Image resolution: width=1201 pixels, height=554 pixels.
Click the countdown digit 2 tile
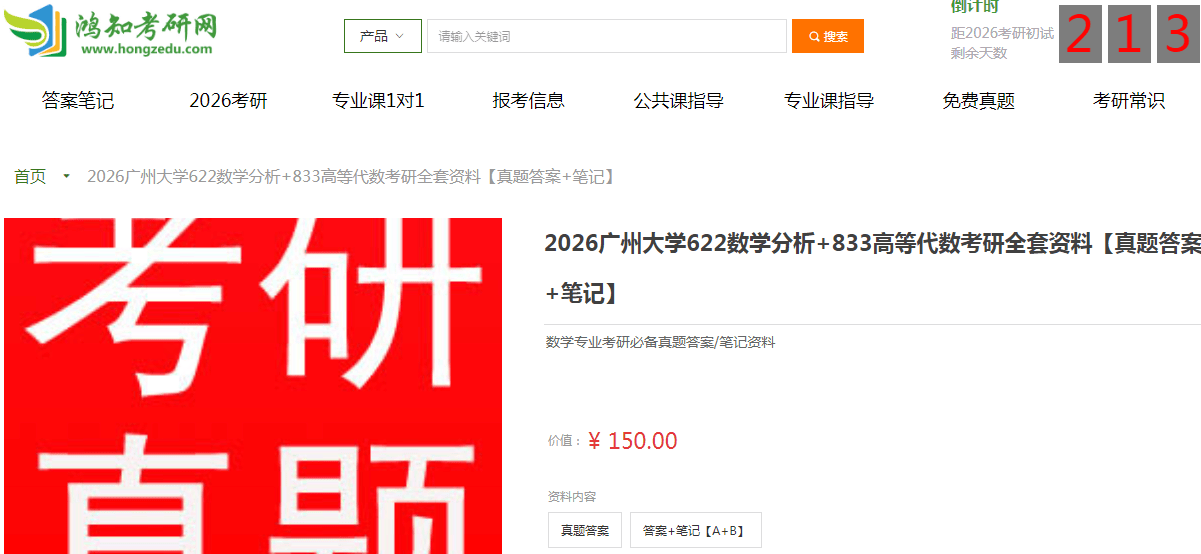click(x=1080, y=34)
